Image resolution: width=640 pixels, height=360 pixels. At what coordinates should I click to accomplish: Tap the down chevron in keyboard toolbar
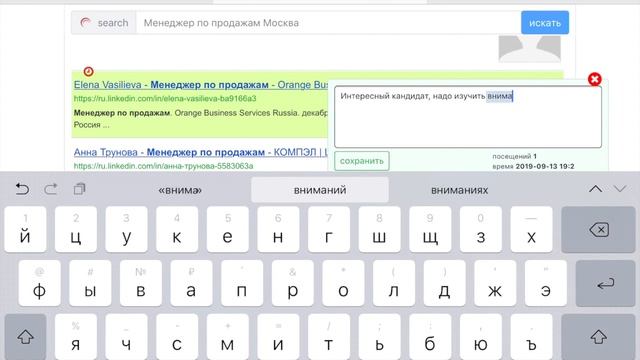pos(620,189)
